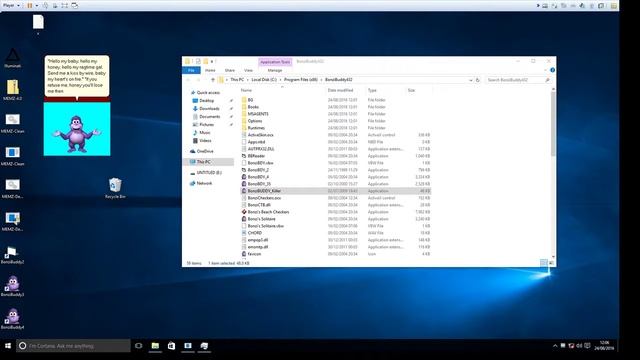Screen dimensions: 640x360
Task: Open the Windows Start menu
Action: click(8, 346)
